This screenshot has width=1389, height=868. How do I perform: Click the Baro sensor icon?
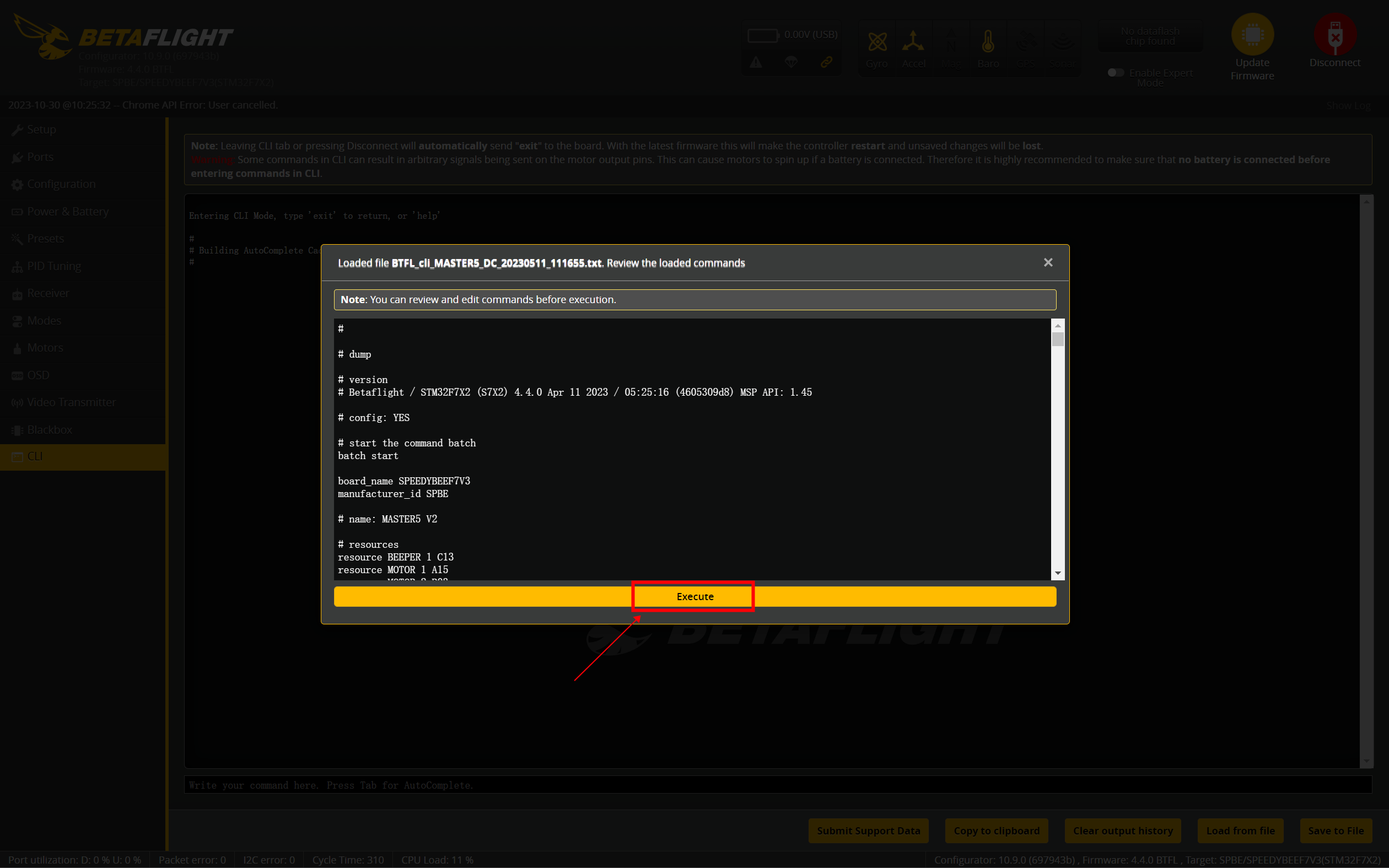(988, 41)
